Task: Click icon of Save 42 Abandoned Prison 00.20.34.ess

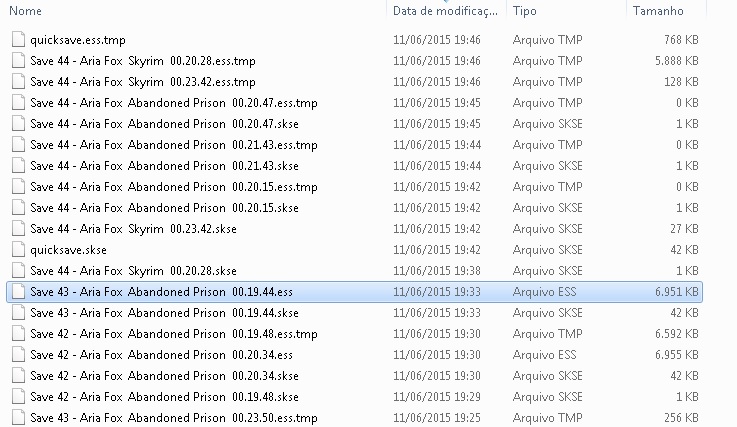Action: pyautogui.click(x=18, y=355)
